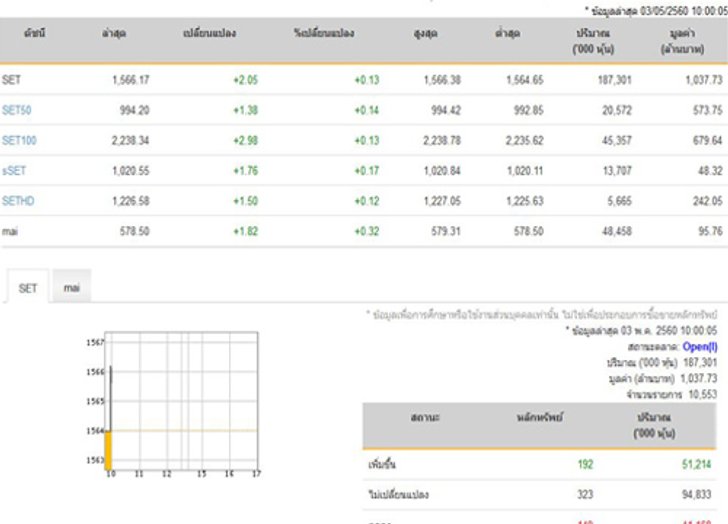Open the SETHD index link

click(x=18, y=201)
